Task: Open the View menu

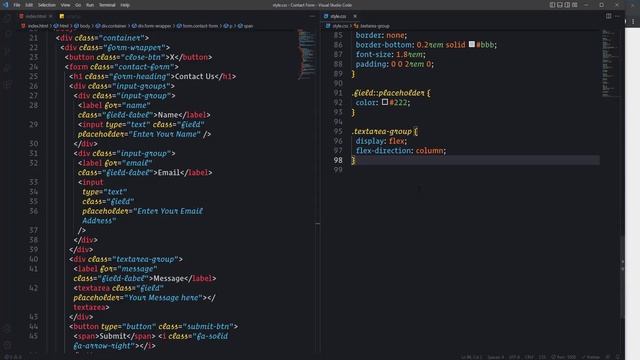Action: coord(65,5)
